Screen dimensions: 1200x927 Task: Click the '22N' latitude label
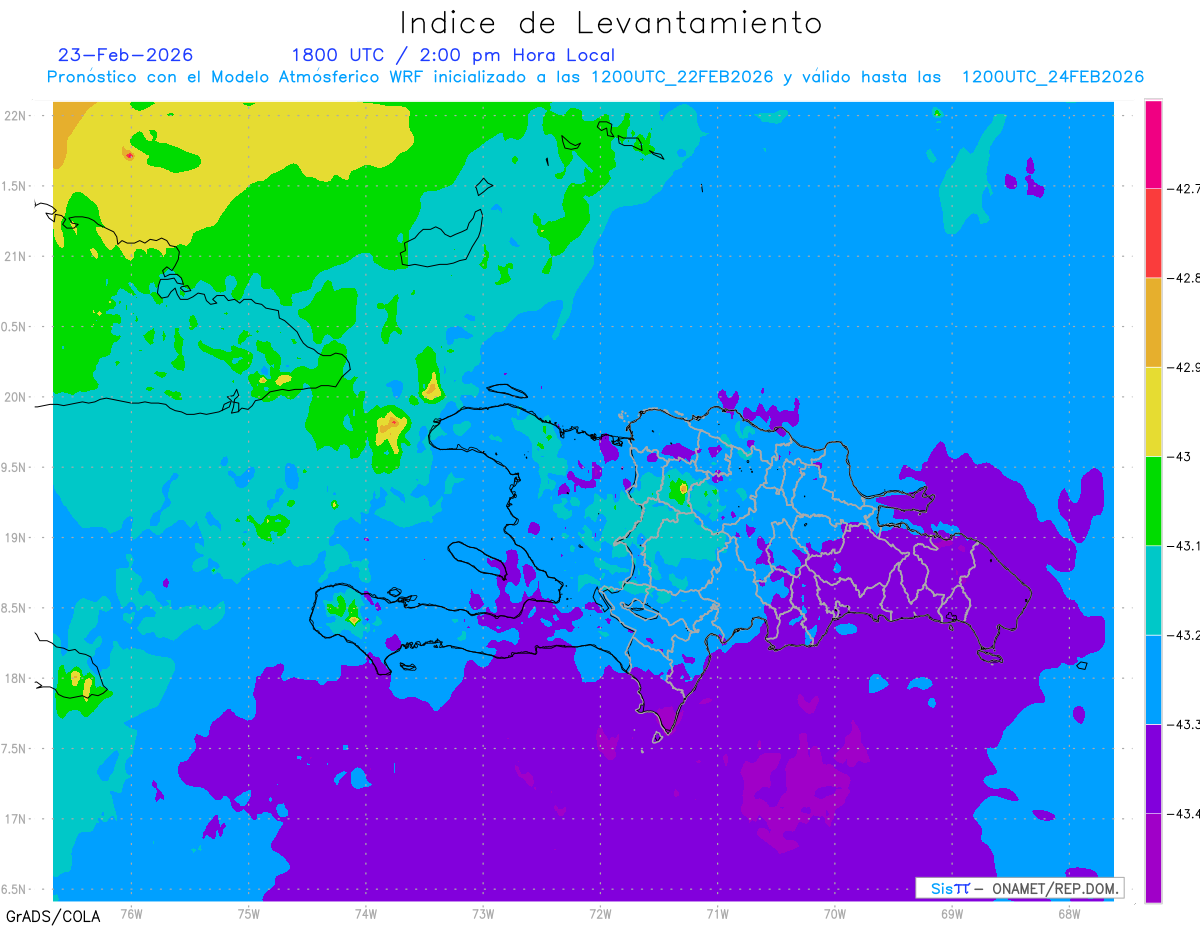(x=17, y=115)
